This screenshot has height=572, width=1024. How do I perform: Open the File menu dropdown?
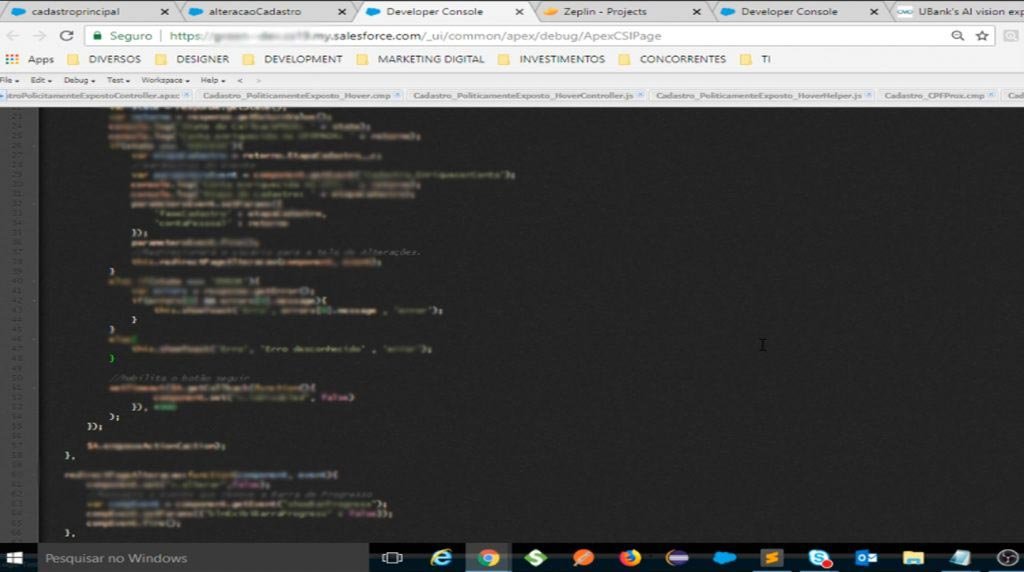point(9,80)
